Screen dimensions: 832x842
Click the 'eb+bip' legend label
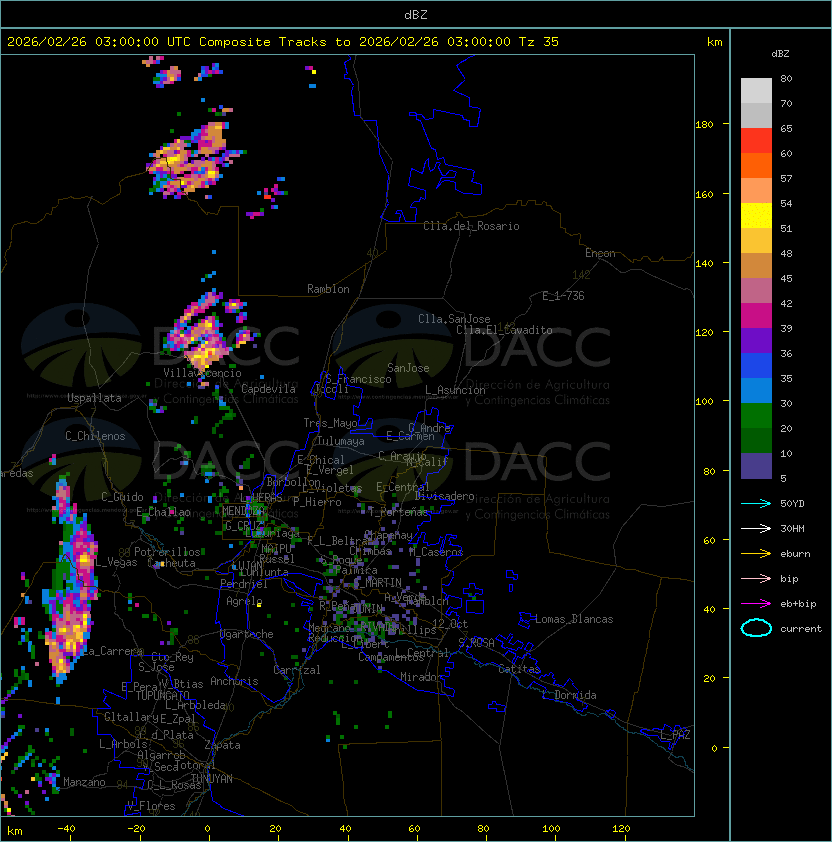tap(798, 604)
